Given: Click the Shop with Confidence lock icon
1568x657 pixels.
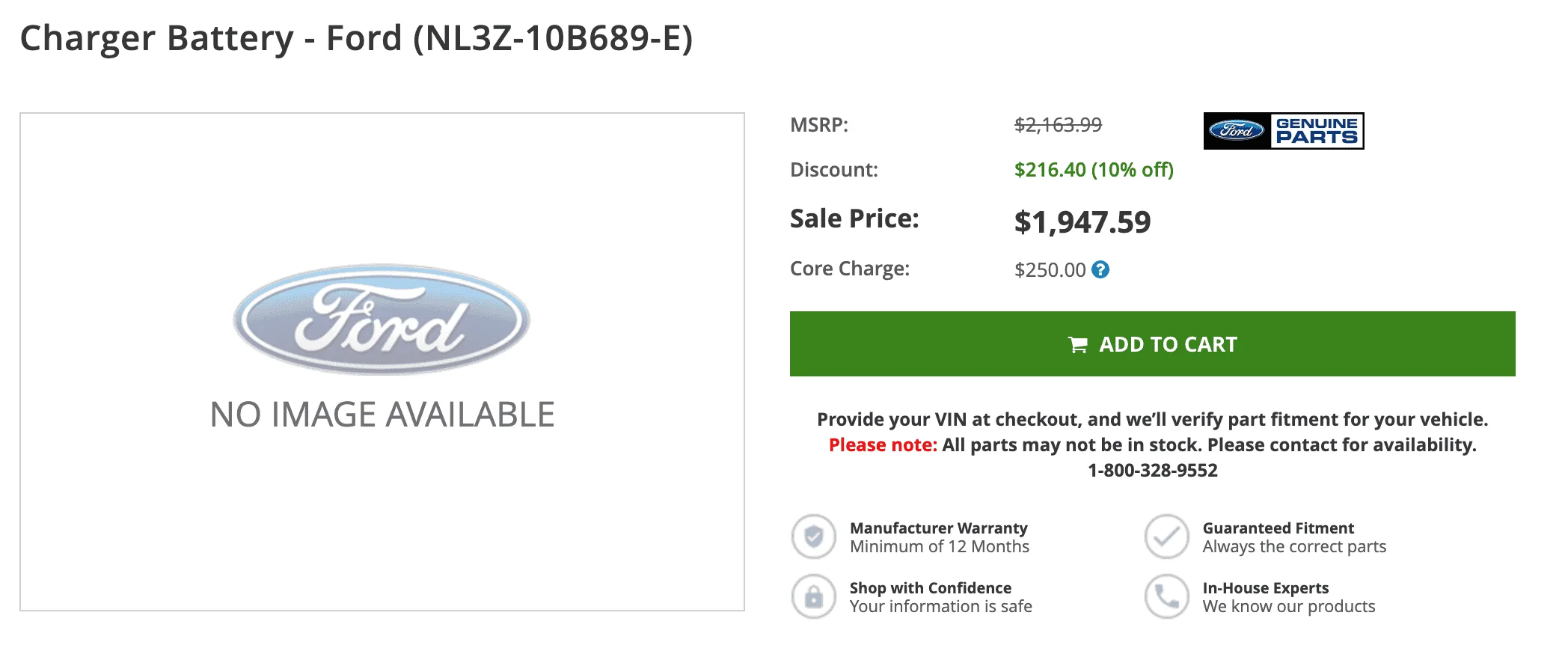Looking at the screenshot, I should point(813,597).
